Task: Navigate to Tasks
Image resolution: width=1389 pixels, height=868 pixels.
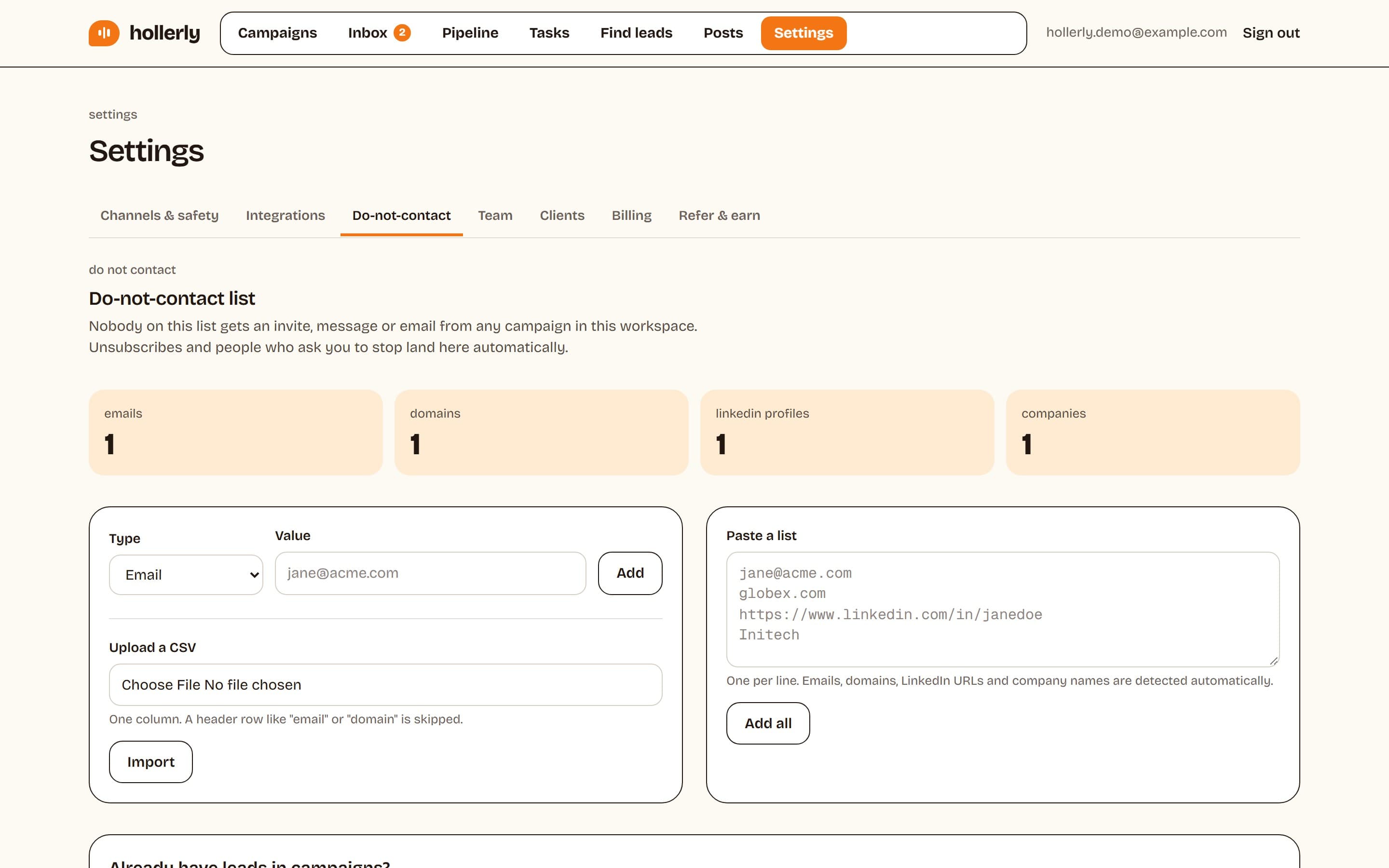Action: pyautogui.click(x=549, y=33)
